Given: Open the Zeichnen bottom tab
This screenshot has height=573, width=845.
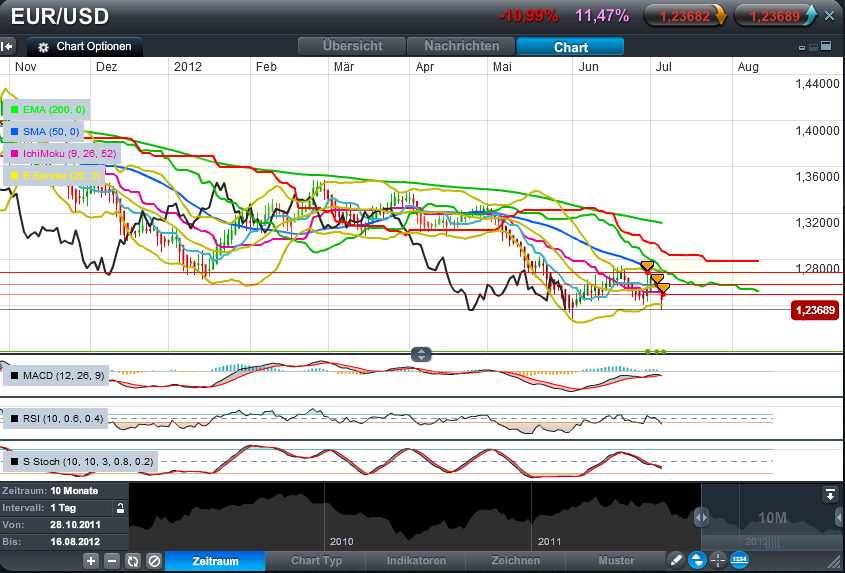Looking at the screenshot, I should (515, 561).
